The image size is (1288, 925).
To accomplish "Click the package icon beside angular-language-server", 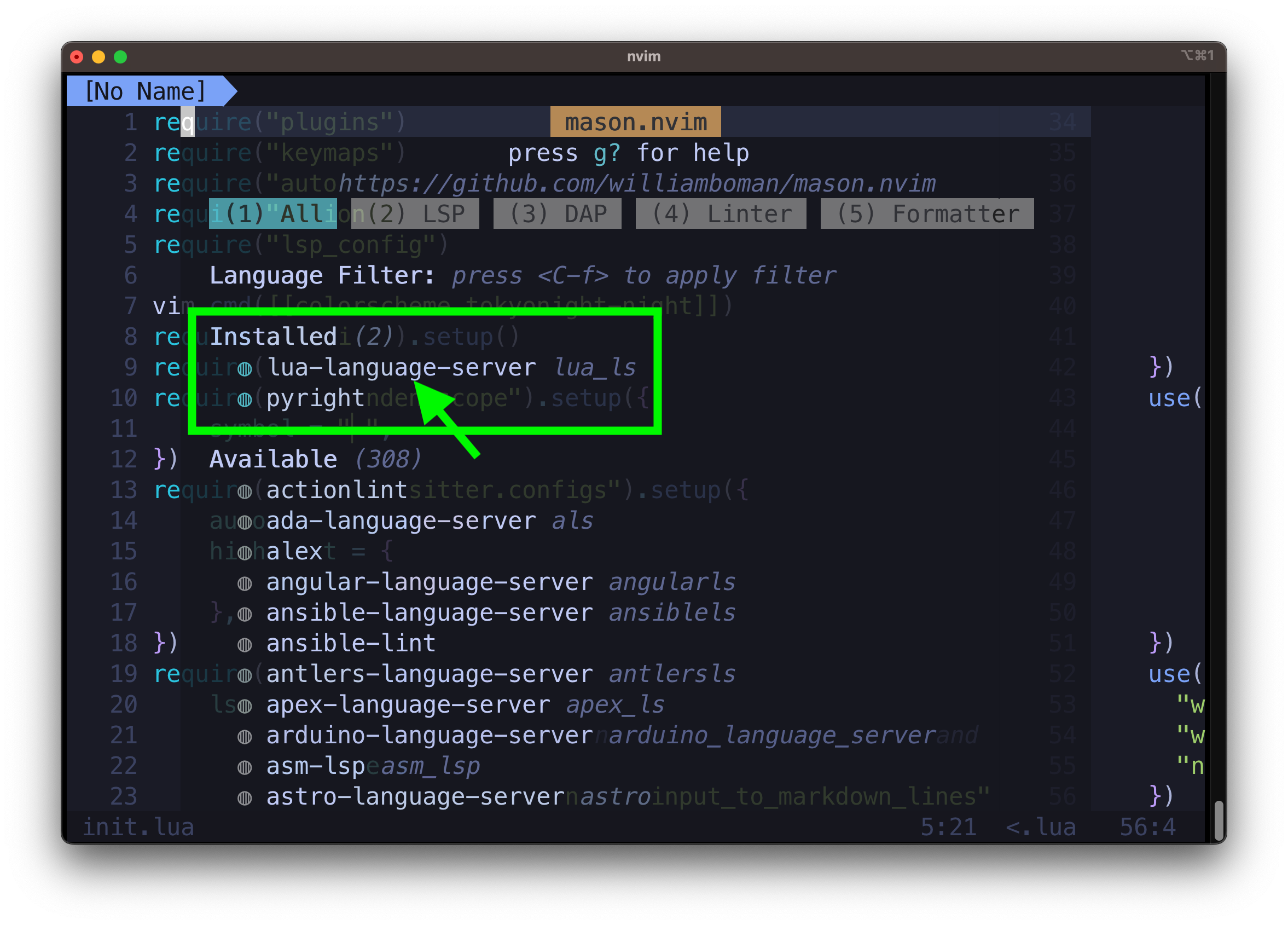I will tap(245, 583).
